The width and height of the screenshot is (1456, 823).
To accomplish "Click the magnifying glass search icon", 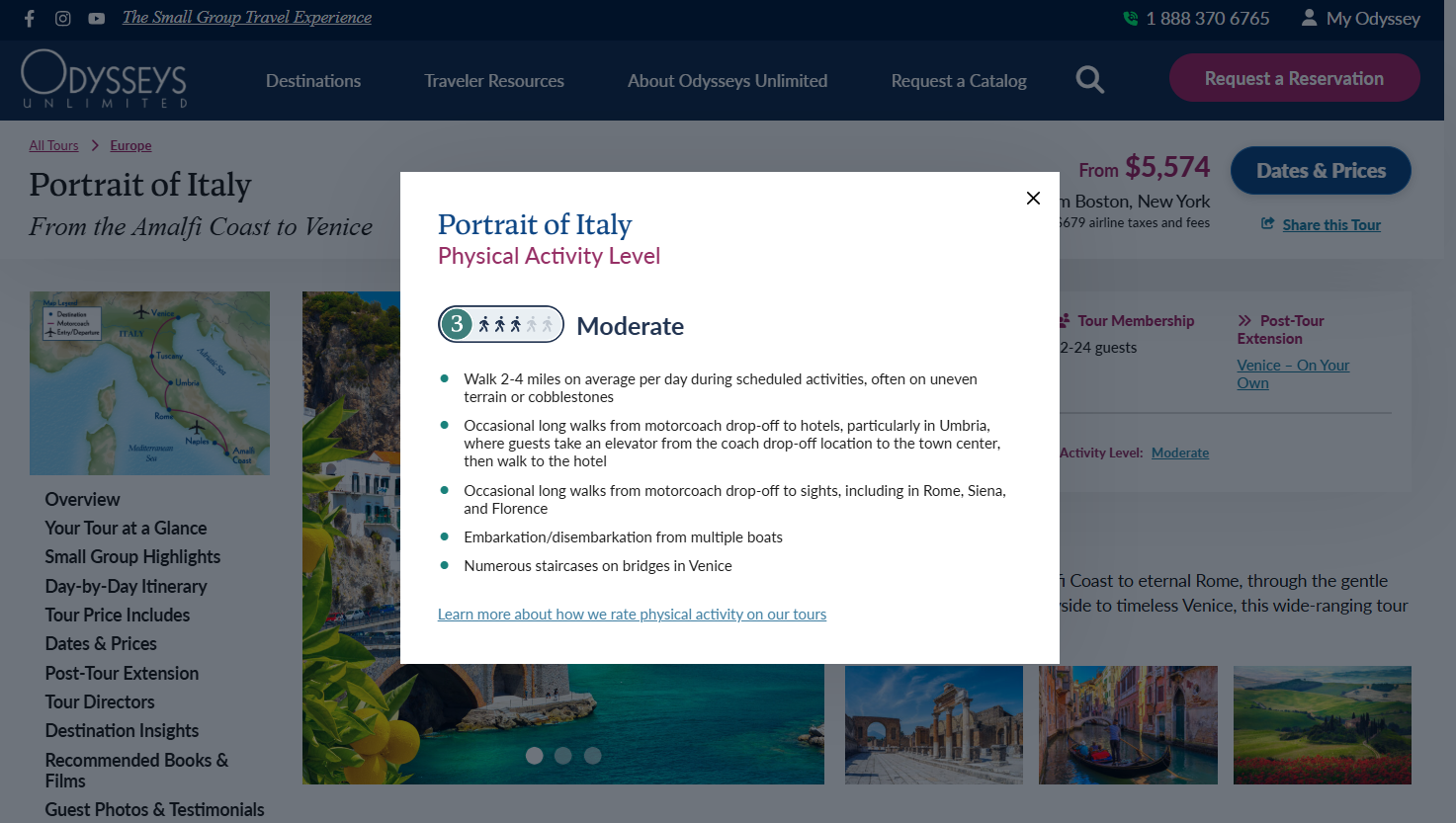I will point(1089,80).
